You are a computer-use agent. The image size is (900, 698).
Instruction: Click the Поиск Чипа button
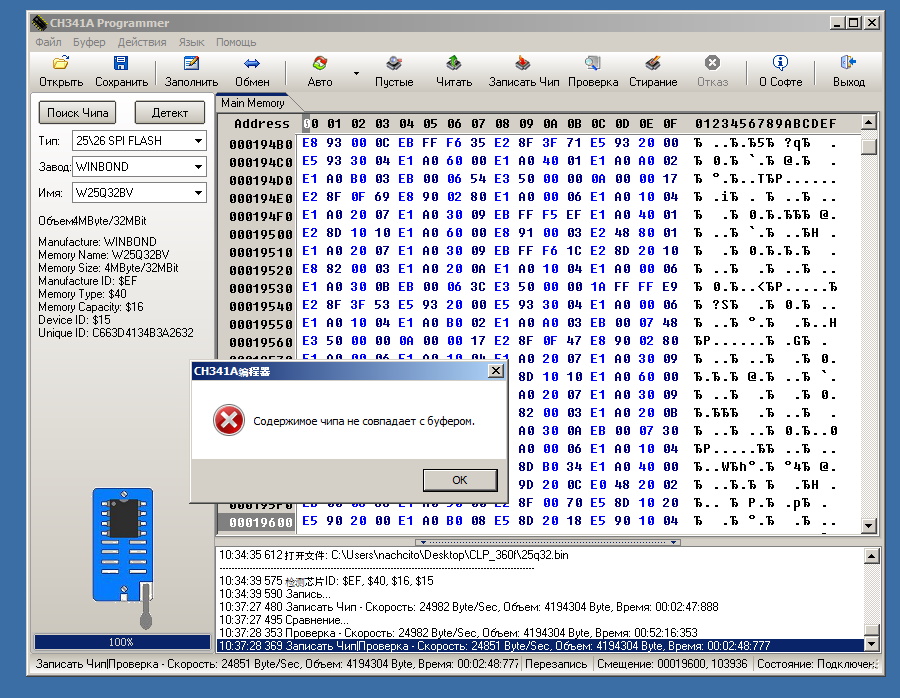tap(78, 112)
